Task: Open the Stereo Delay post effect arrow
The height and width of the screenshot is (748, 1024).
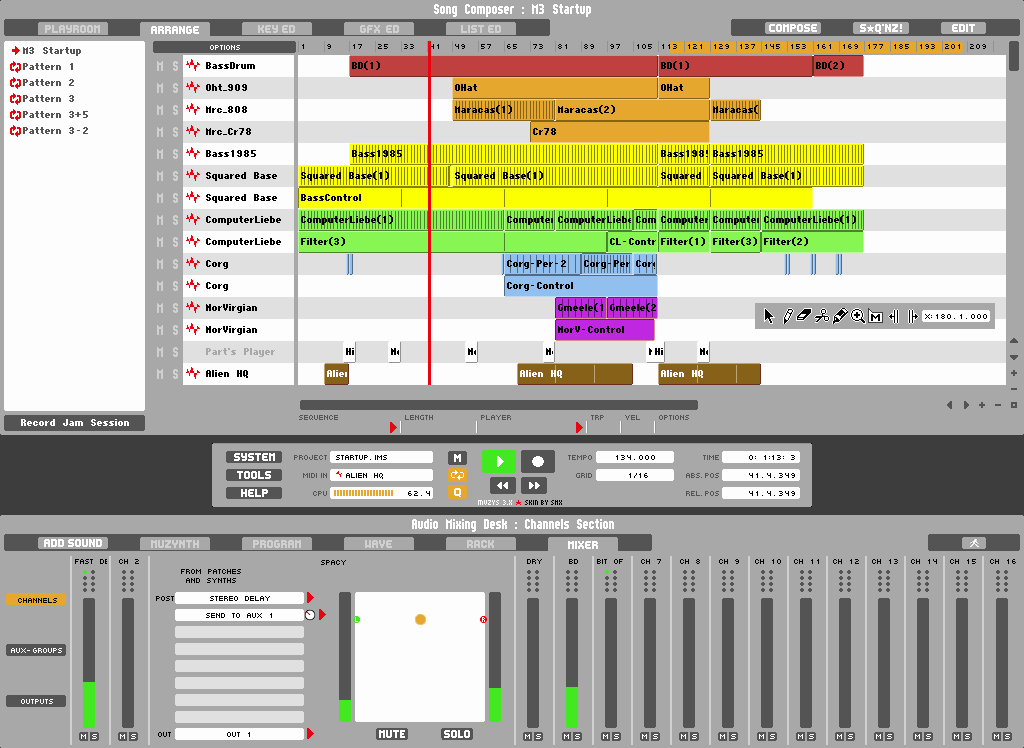Action: (310, 598)
